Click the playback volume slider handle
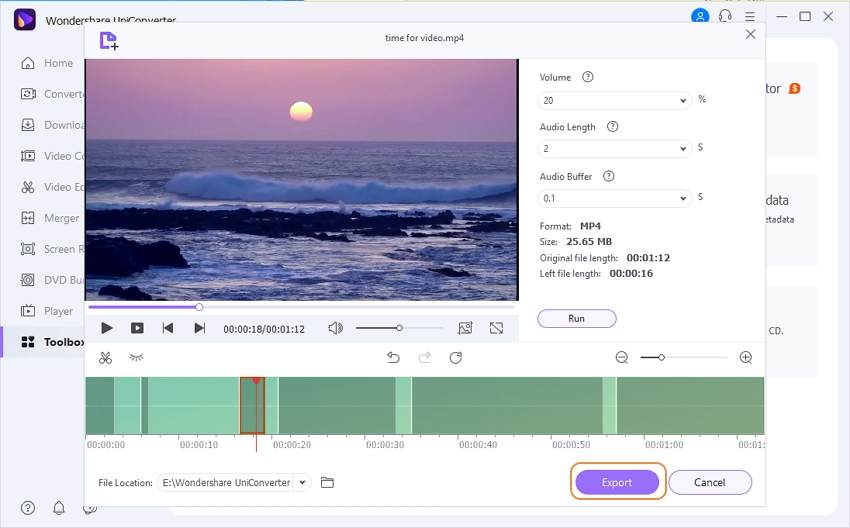The height and width of the screenshot is (528, 850). 399,328
